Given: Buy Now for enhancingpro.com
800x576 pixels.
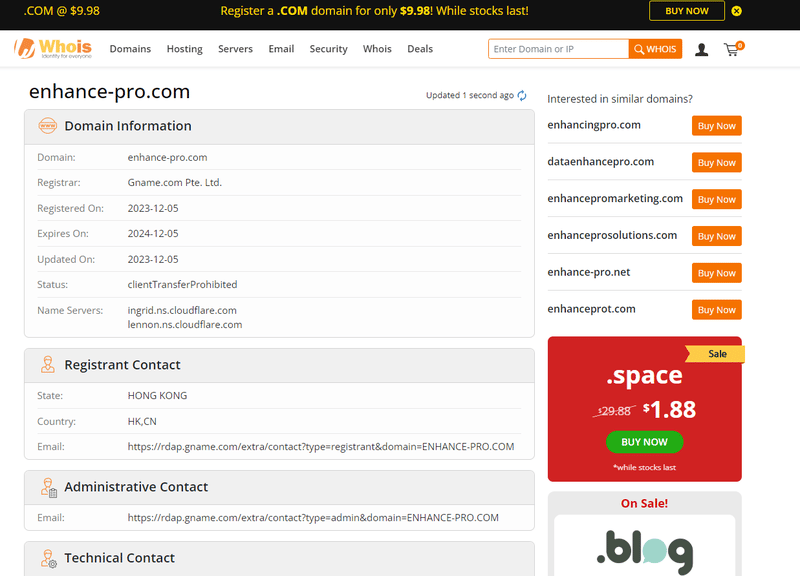Looking at the screenshot, I should [716, 126].
